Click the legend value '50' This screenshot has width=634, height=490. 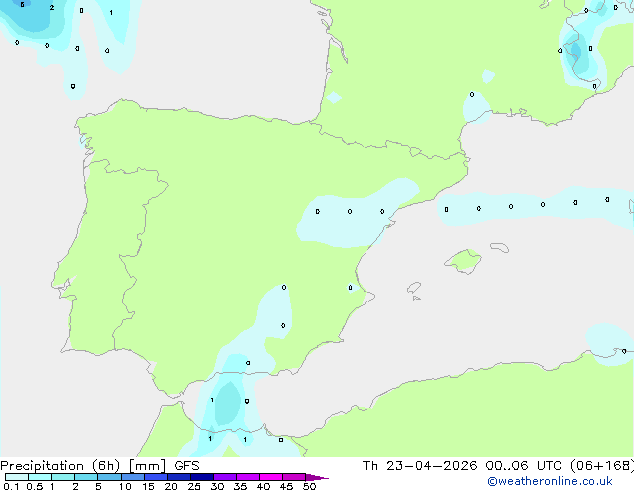[310, 486]
